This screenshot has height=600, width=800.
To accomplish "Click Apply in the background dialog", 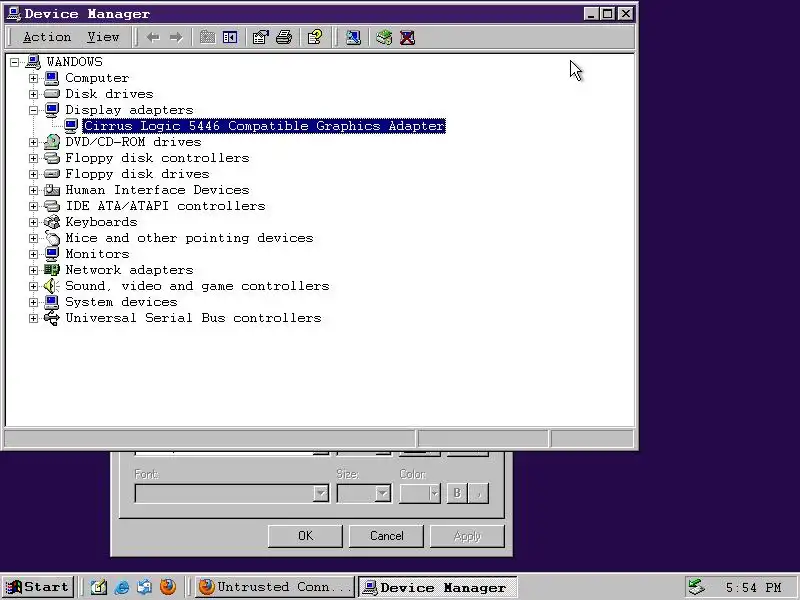I will tap(467, 536).
